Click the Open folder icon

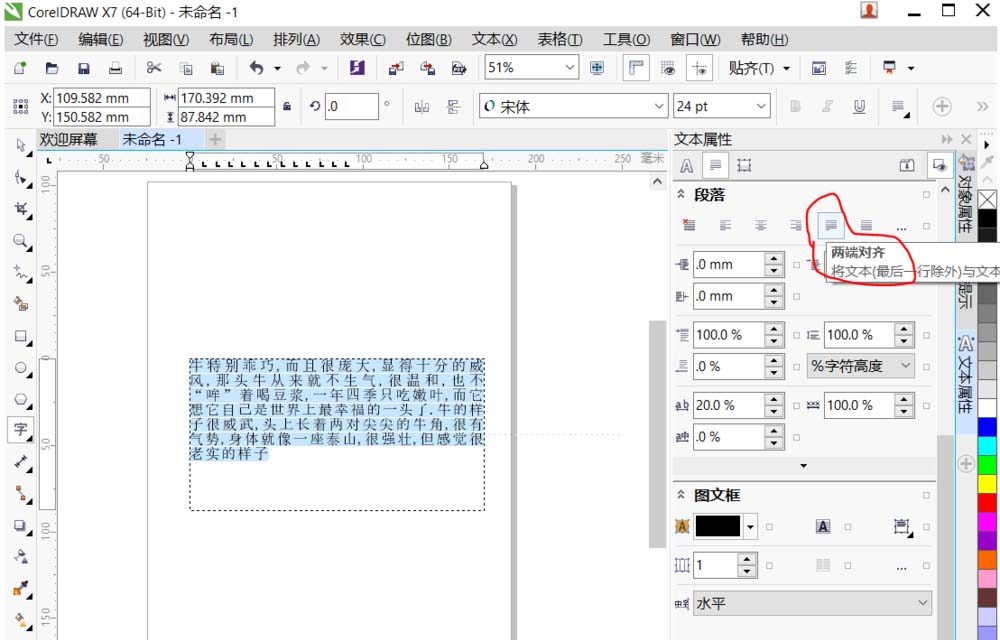(52, 68)
